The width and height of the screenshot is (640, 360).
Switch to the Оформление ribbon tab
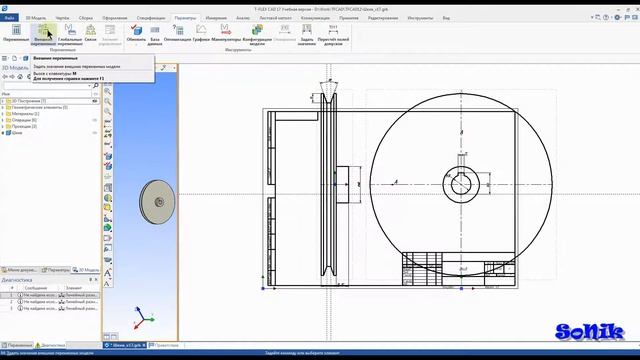click(115, 18)
